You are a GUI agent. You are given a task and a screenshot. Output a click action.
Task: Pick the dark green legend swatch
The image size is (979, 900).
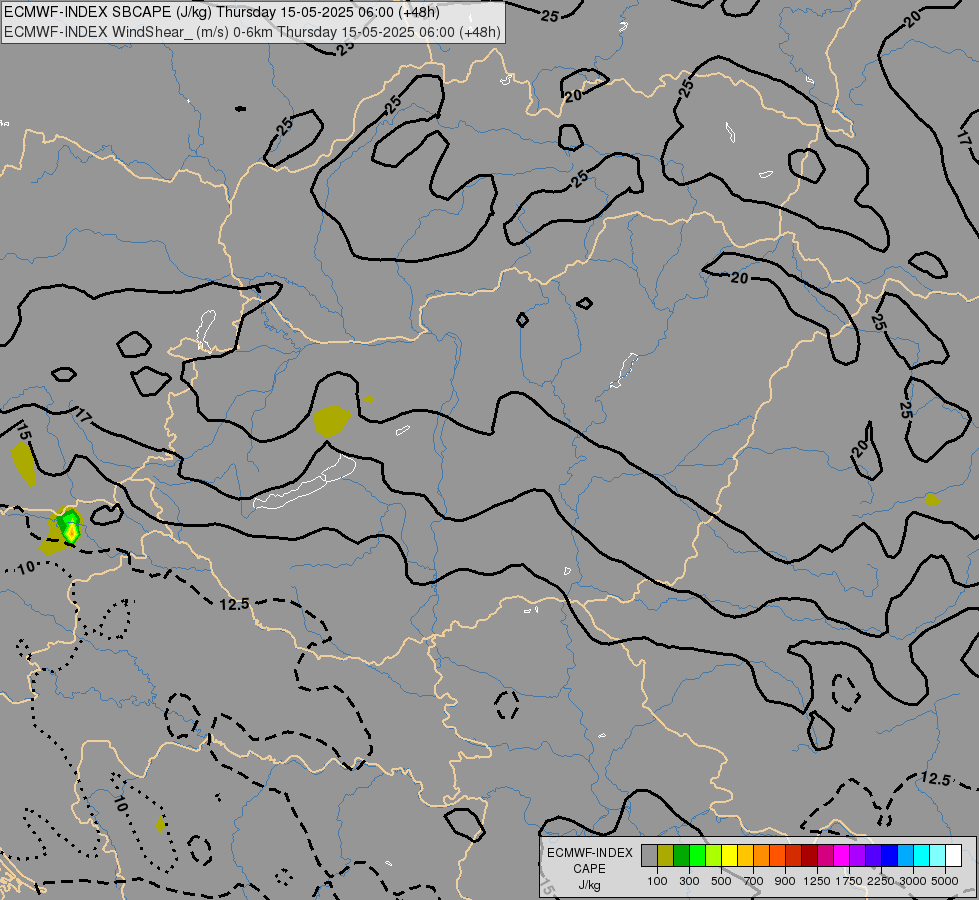pos(682,855)
